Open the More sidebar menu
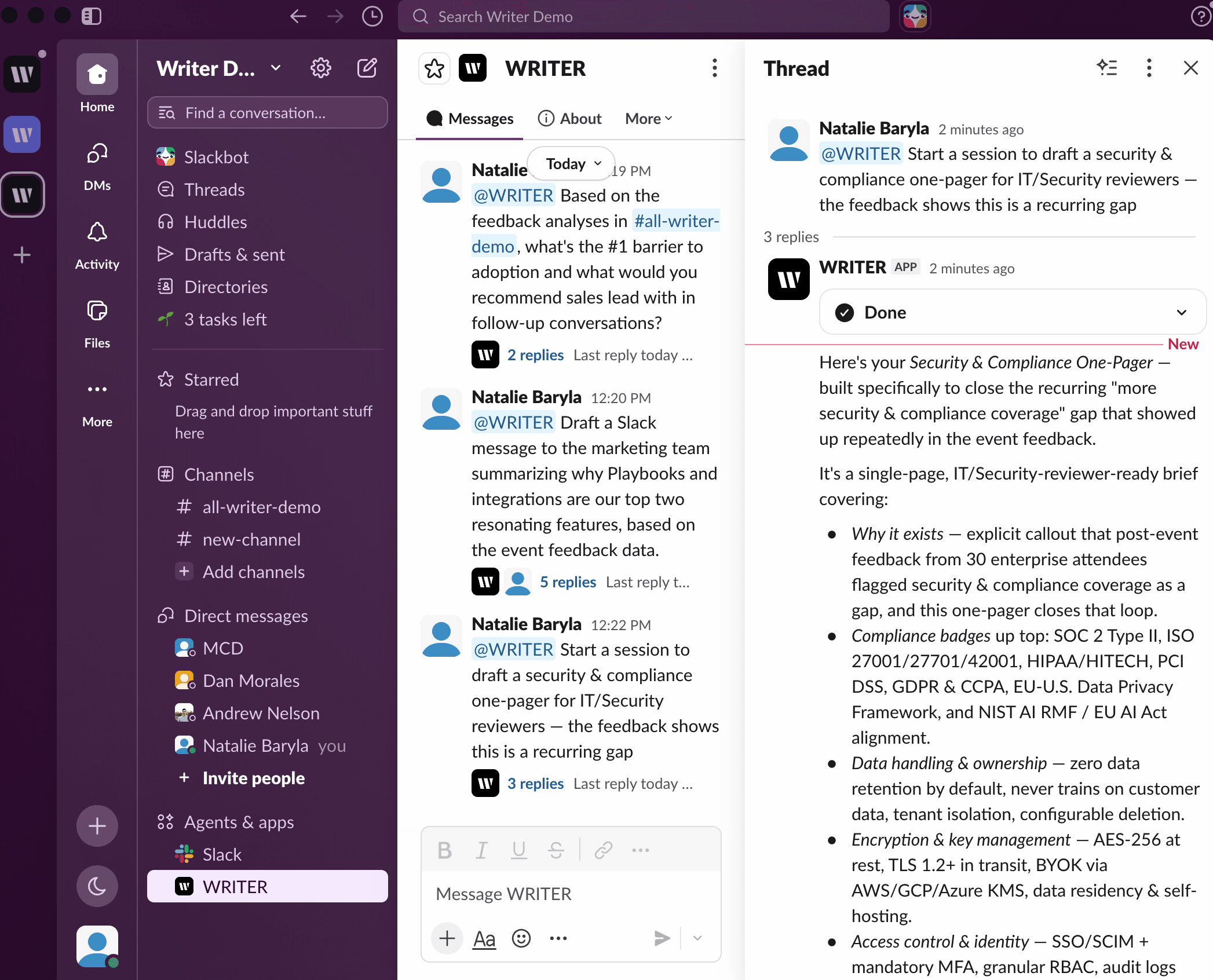This screenshot has height=980, width=1213. coord(97,404)
